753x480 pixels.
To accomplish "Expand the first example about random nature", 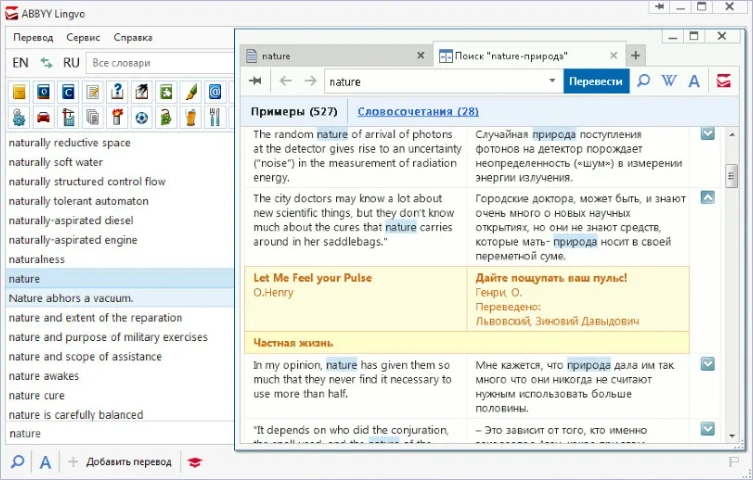I will coord(707,133).
